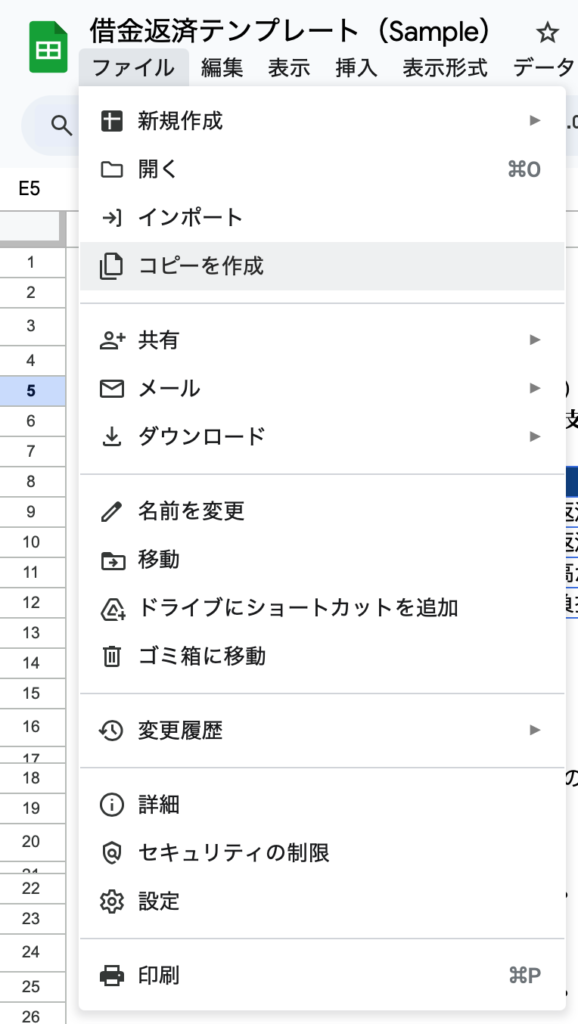
Task: Click the gear icon next to 設定
Action: tap(112, 902)
